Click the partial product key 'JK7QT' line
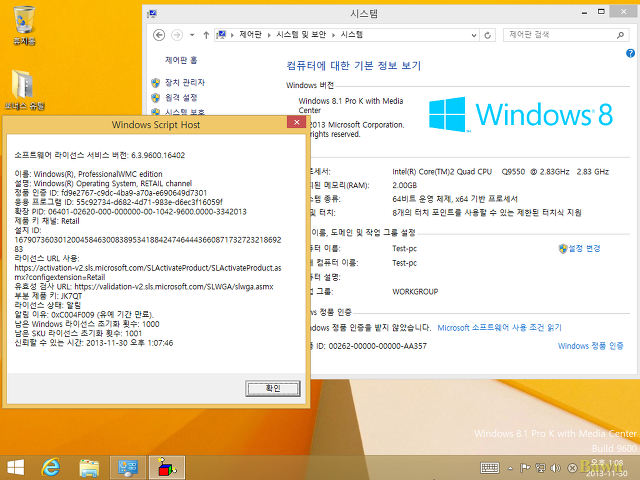Screen dimensions: 640x480 pos(48,296)
